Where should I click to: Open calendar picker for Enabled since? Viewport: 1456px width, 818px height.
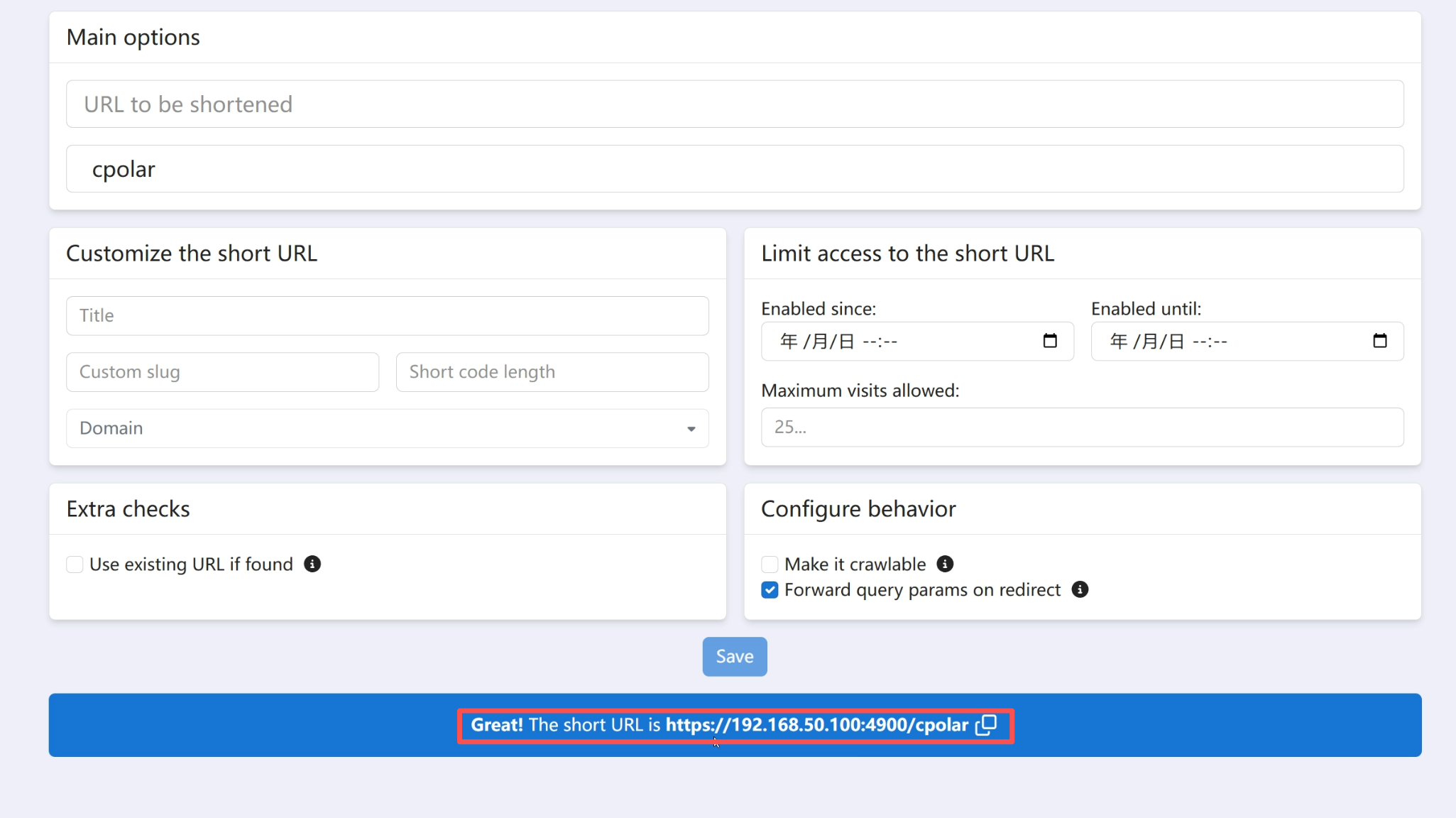(x=1050, y=342)
